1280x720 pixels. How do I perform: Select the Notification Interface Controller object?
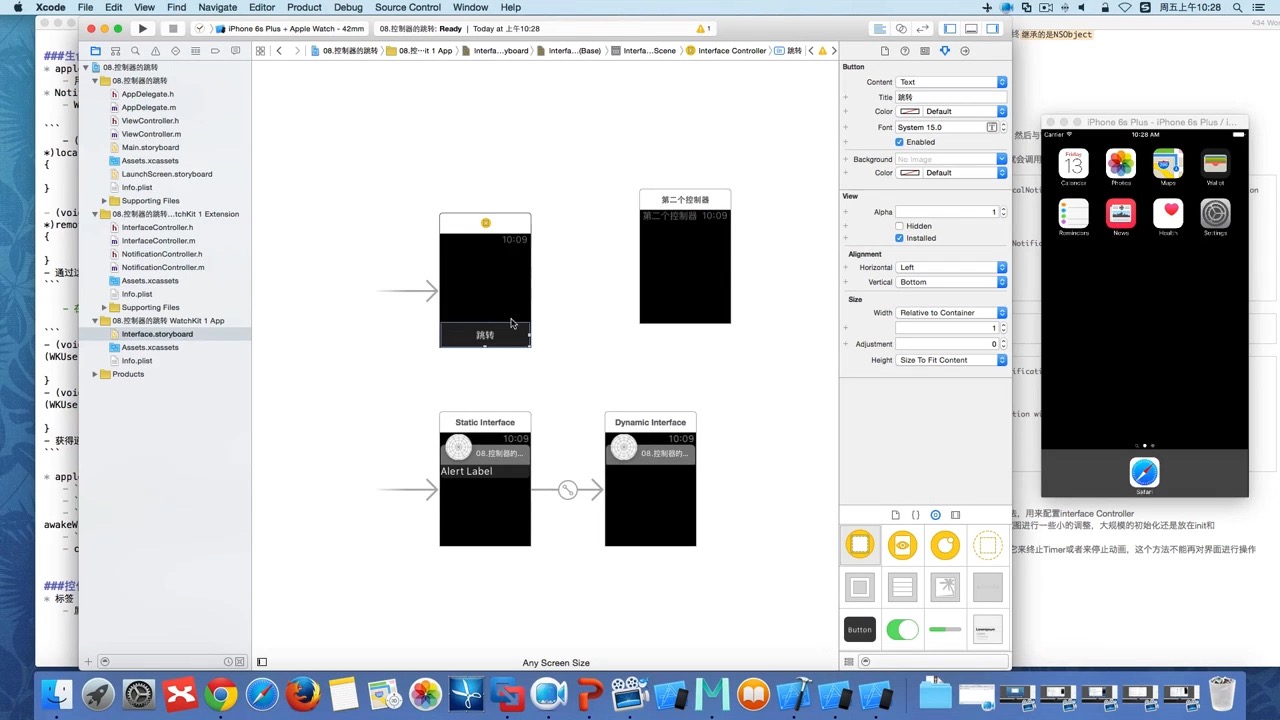[945, 545]
